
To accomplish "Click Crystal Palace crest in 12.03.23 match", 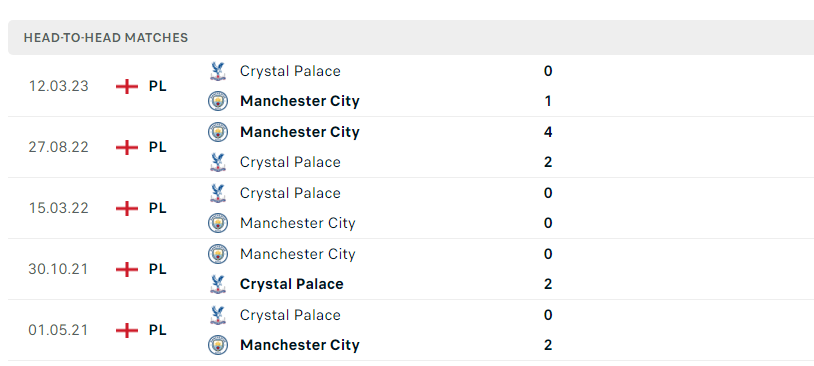I will pos(218,71).
